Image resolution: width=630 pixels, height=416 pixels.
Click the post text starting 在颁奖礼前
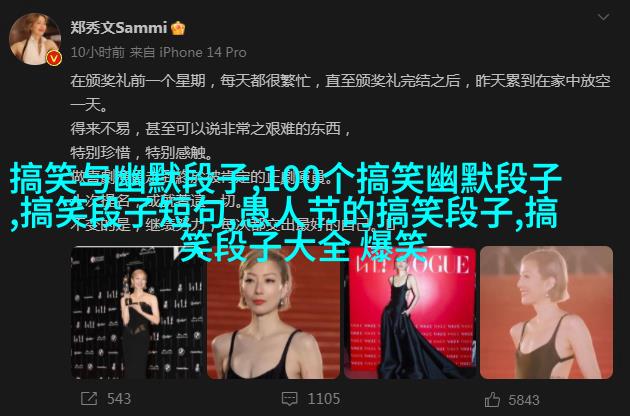(341, 93)
